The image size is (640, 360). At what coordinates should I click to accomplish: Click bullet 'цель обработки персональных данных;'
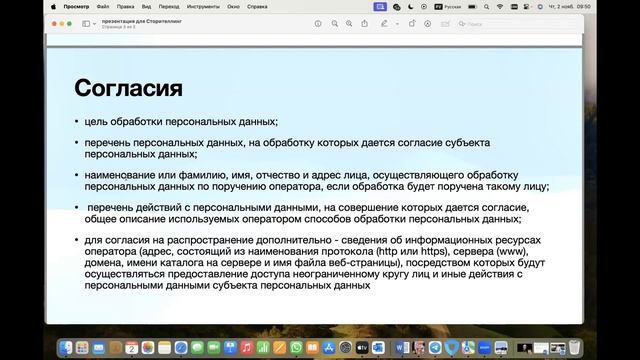(181, 122)
